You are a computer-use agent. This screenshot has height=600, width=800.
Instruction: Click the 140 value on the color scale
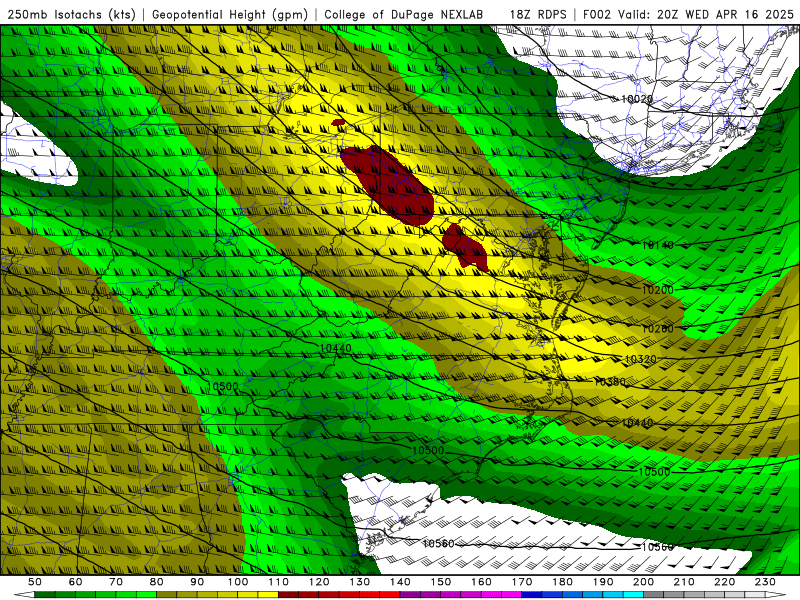pyautogui.click(x=401, y=582)
